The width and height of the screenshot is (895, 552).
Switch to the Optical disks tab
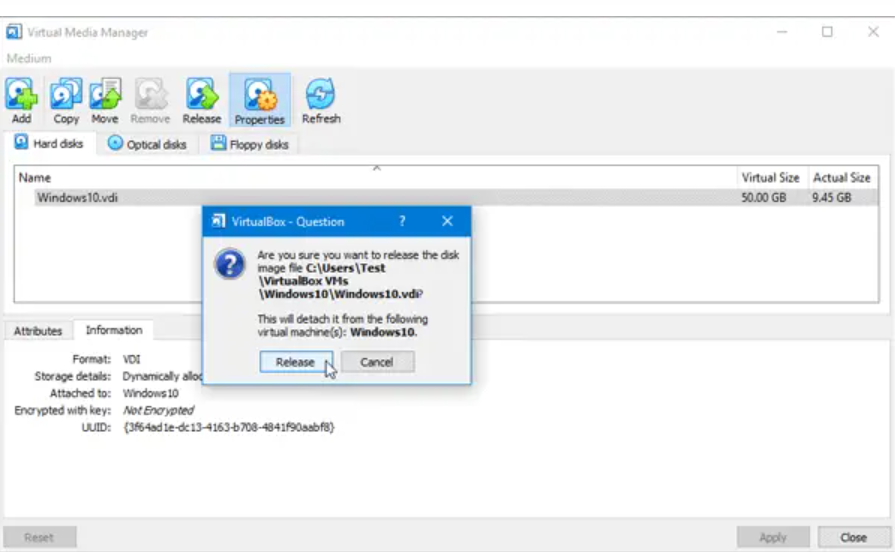[x=147, y=144]
